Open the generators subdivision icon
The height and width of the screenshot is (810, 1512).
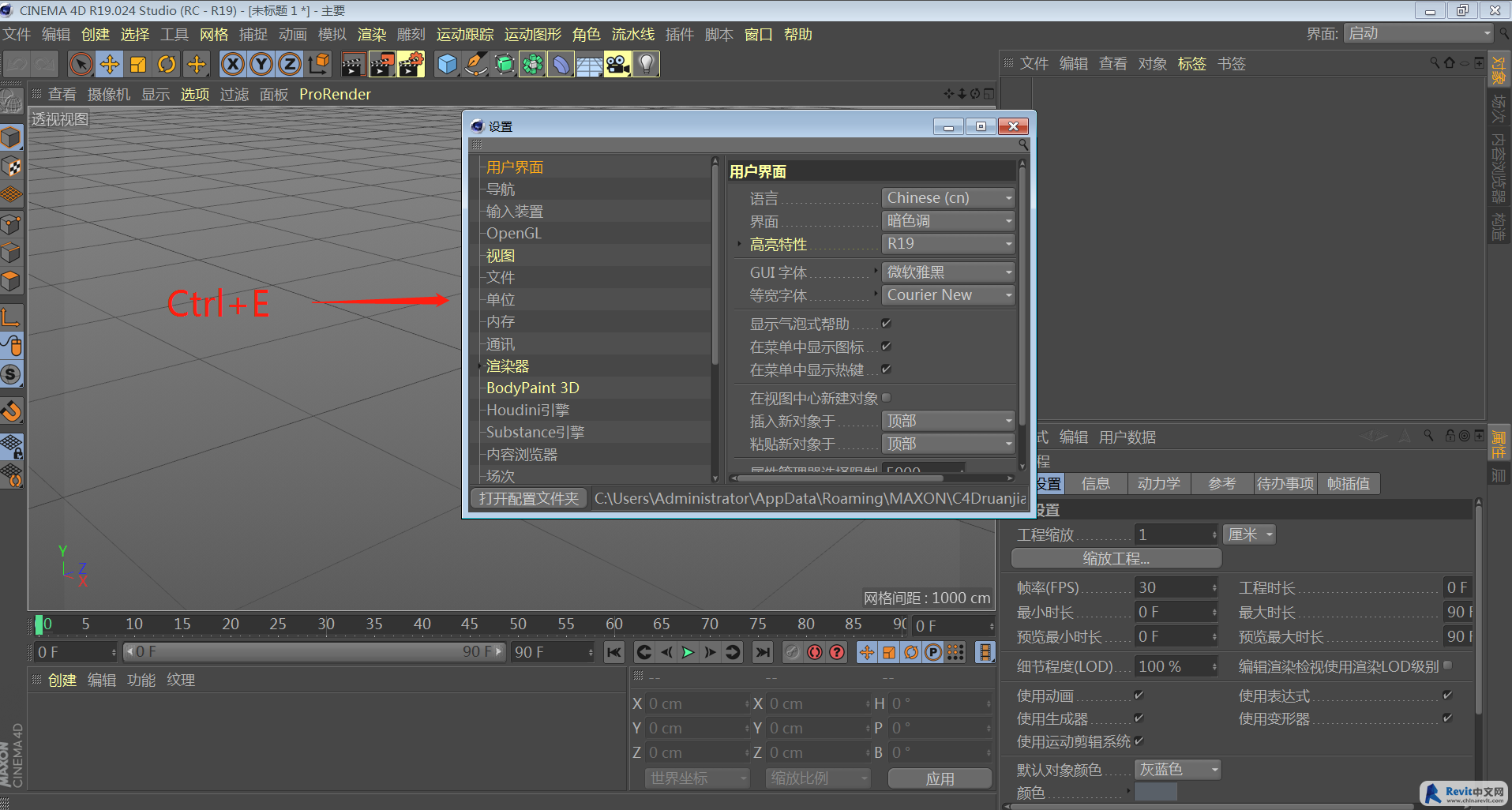(x=505, y=64)
